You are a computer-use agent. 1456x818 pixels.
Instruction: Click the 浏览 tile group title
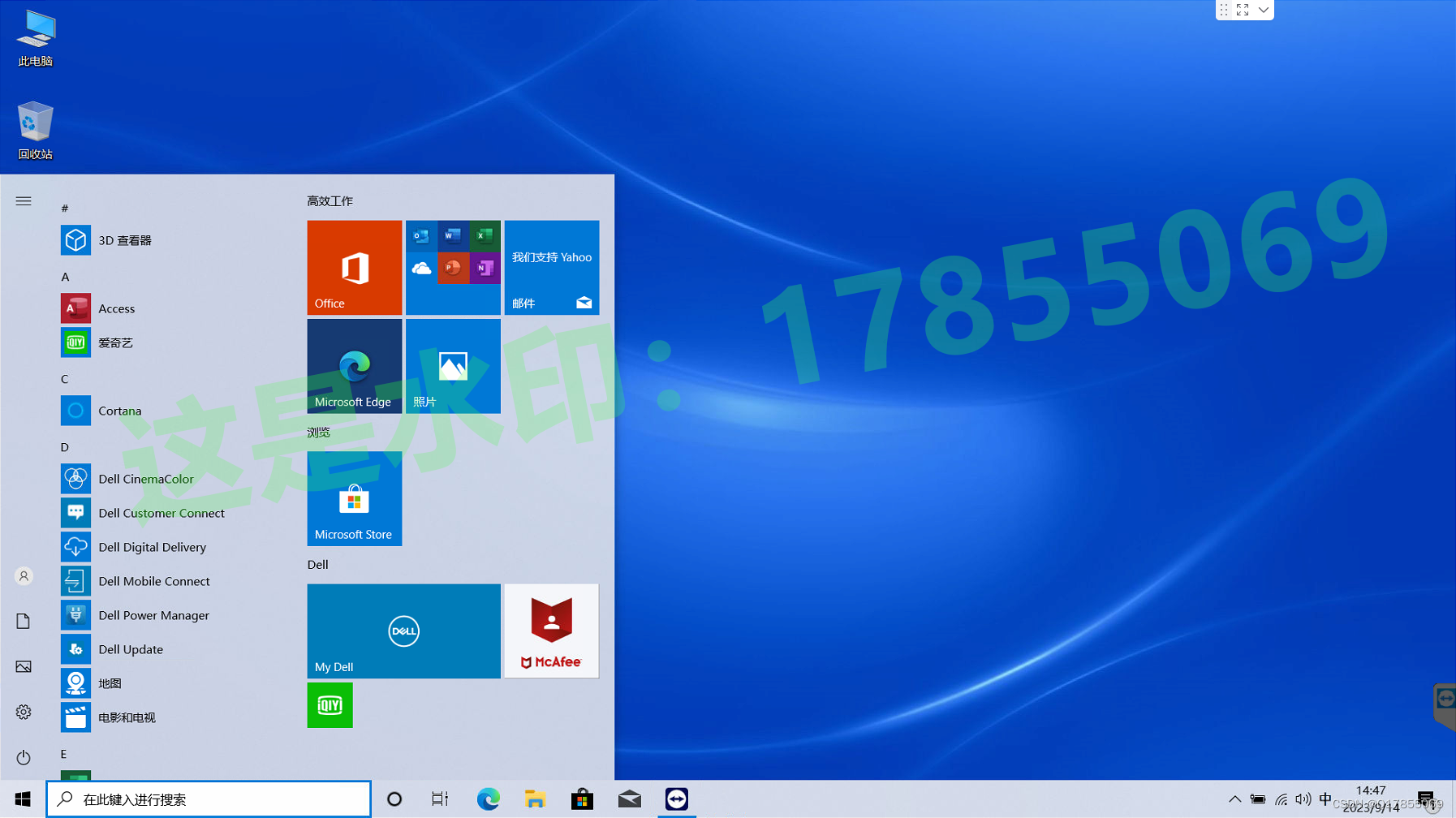point(319,433)
